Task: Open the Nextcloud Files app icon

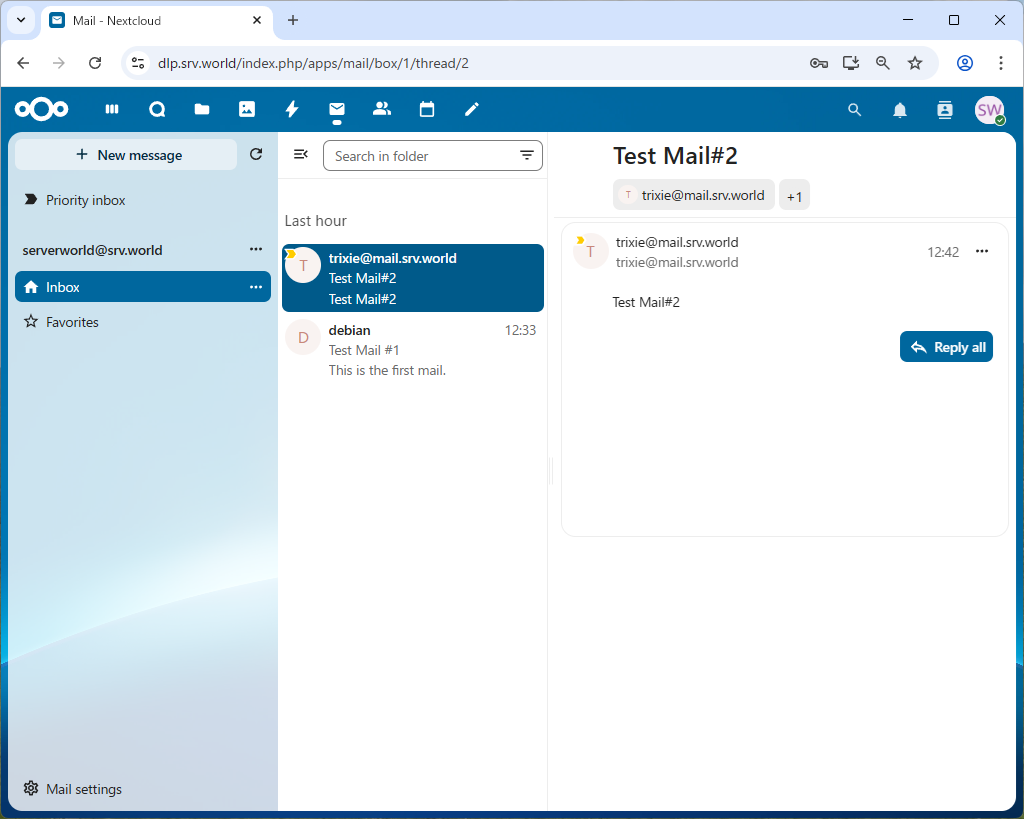Action: click(202, 110)
